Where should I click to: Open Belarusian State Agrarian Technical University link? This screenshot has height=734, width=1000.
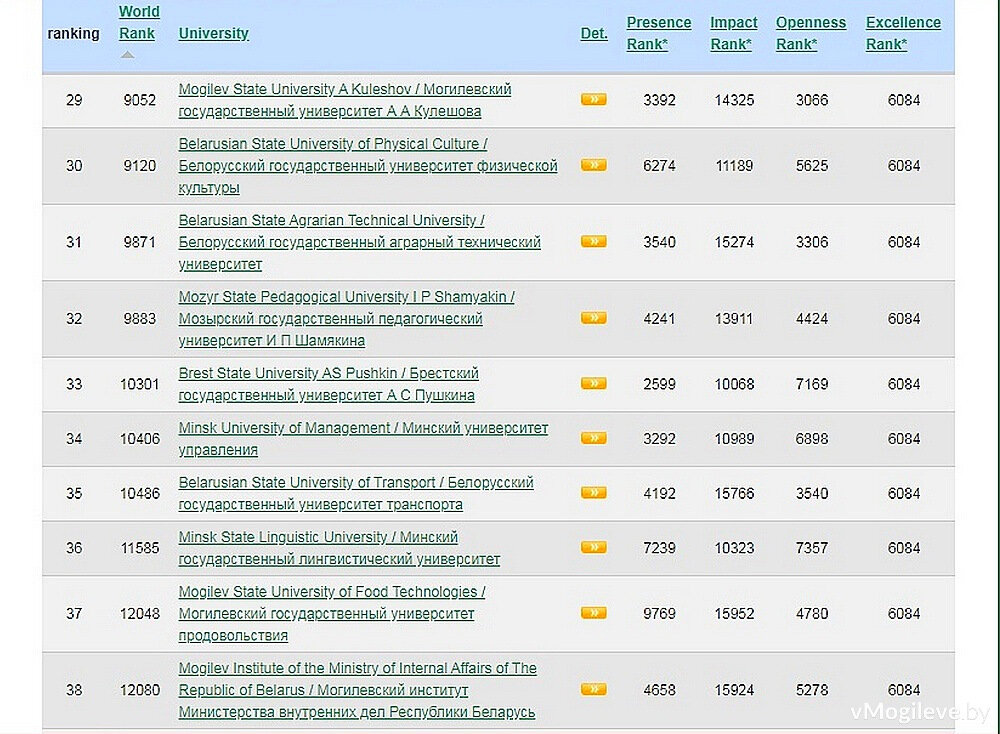(x=360, y=242)
